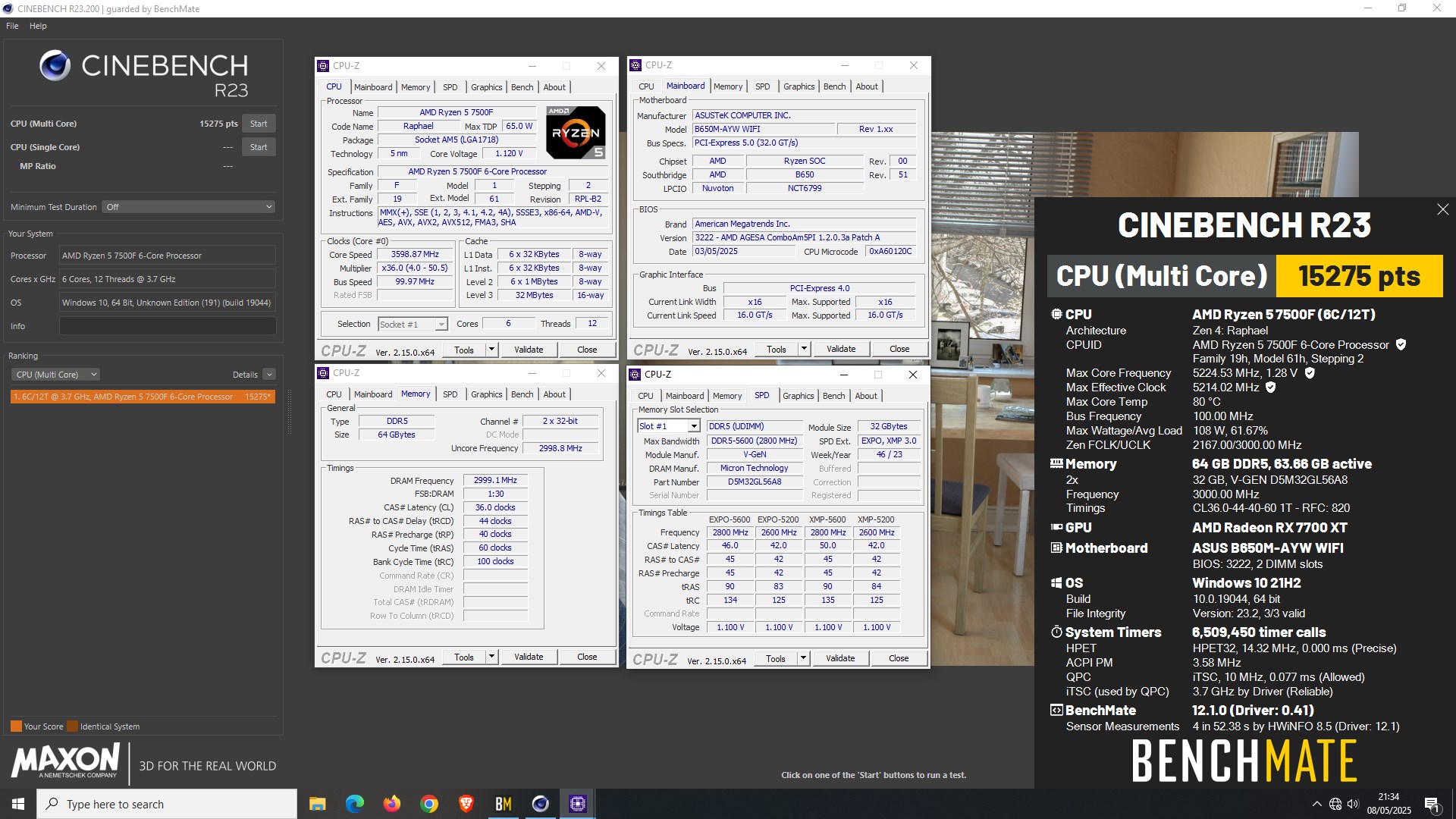This screenshot has height=819, width=1456.
Task: Open the File menu in Cinebench
Action: pos(12,26)
